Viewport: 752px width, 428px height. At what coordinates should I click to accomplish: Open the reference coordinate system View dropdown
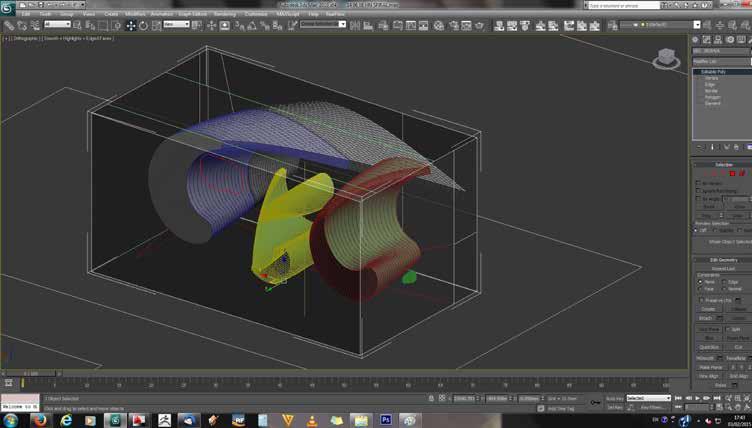[176, 24]
